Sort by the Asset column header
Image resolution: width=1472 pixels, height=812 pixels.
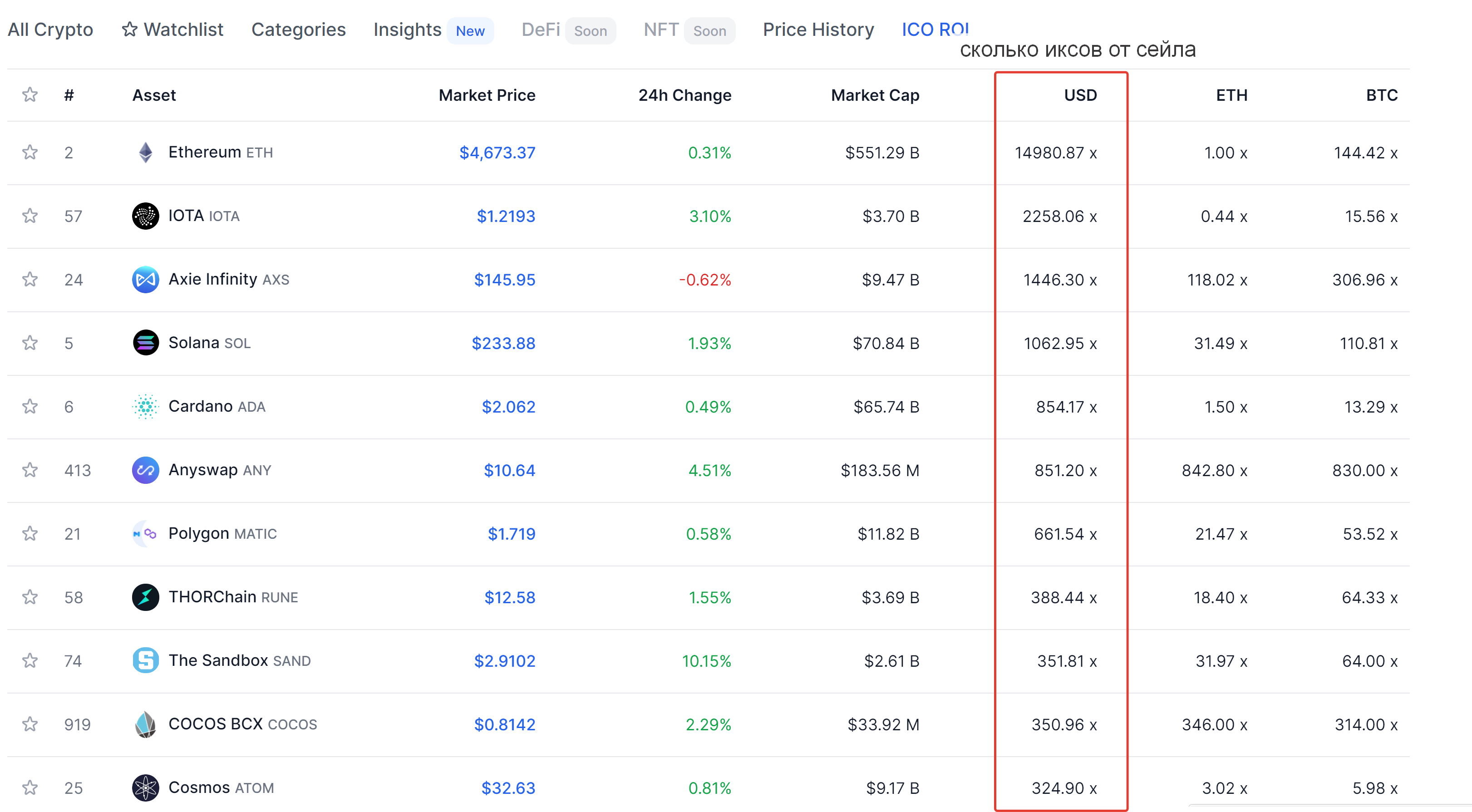tap(154, 95)
